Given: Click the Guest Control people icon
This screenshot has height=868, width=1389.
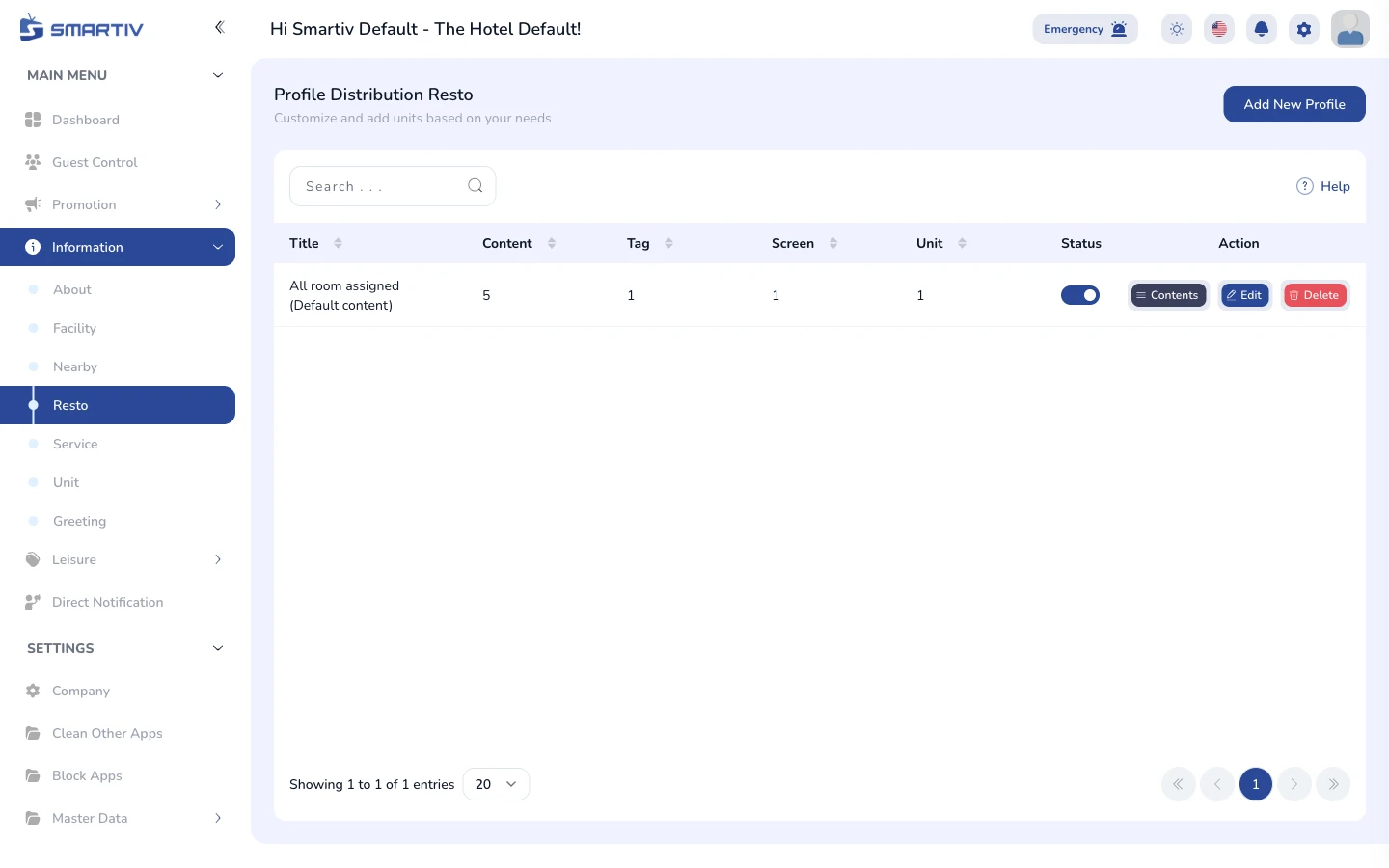Looking at the screenshot, I should pos(33,162).
